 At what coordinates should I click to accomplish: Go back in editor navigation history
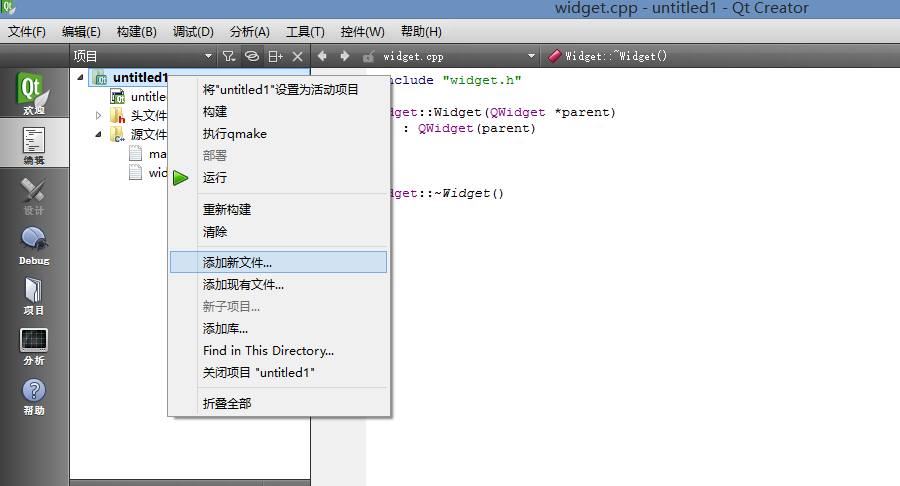click(x=322, y=56)
